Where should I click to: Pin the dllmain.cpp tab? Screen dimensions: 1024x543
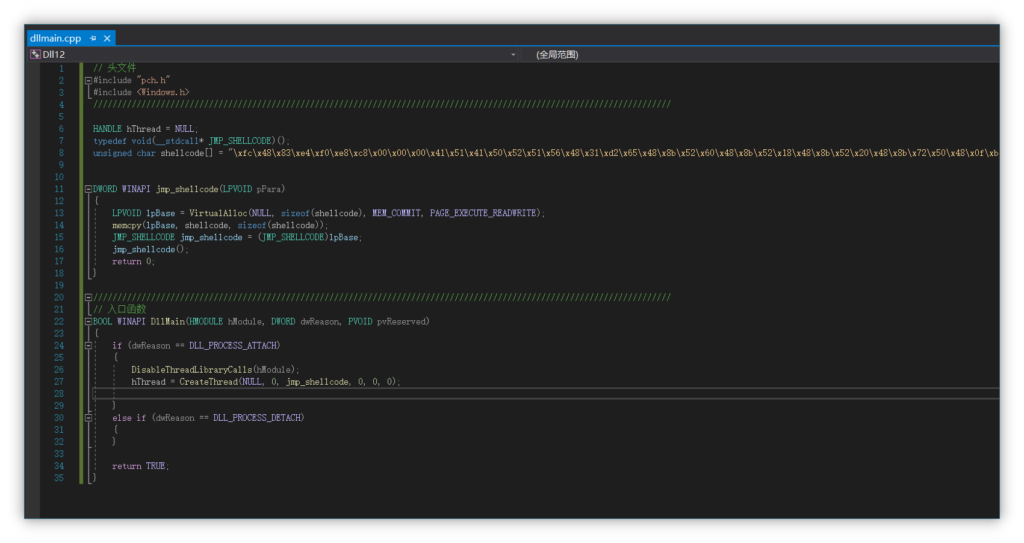(x=93, y=39)
